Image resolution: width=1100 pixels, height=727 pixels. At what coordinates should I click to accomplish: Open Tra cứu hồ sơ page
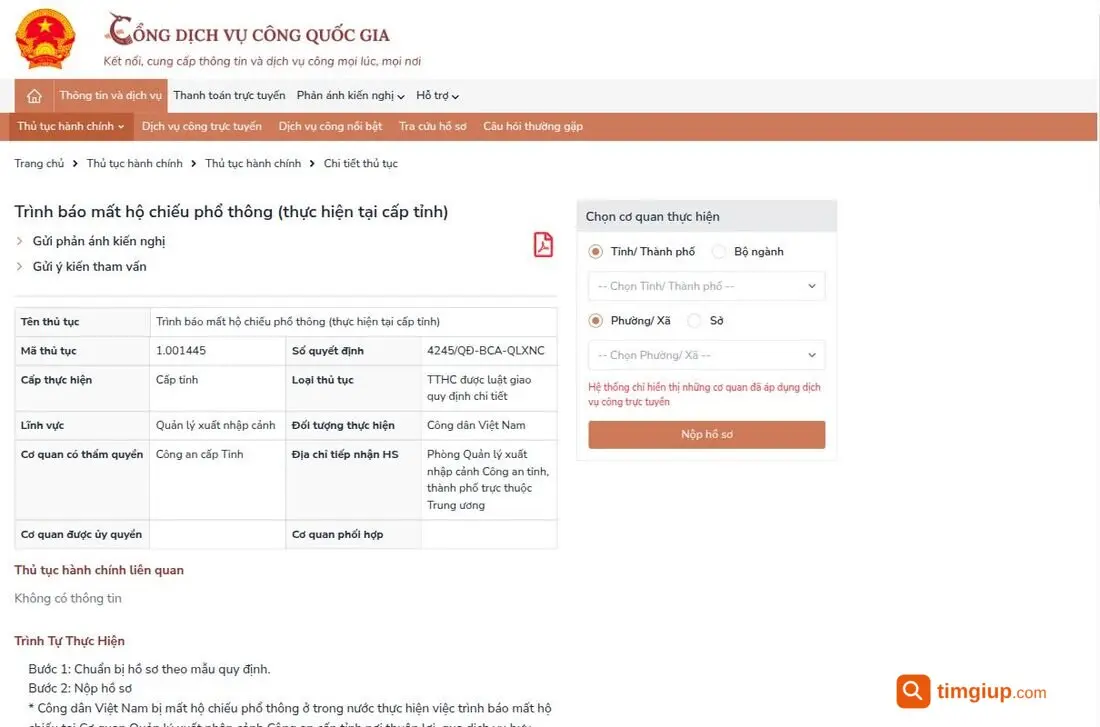(432, 126)
